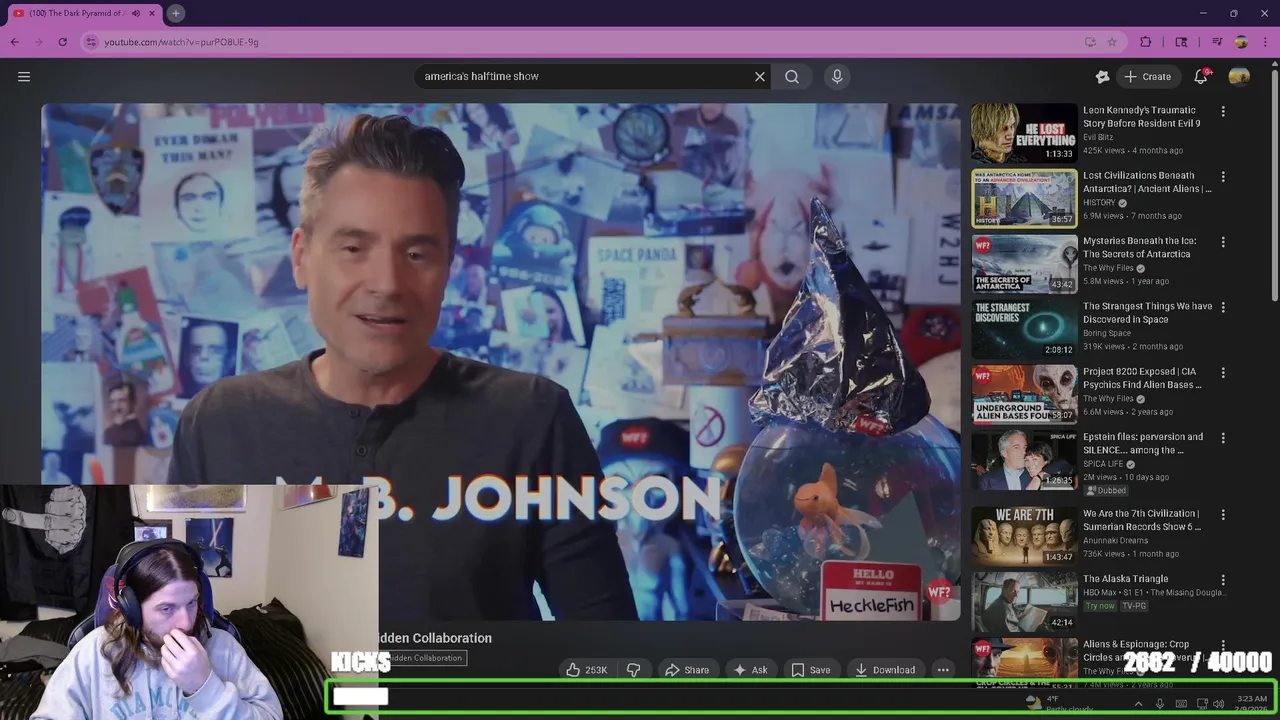The image size is (1280, 720).
Task: Show hidden taskbar icons chevron
Action: click(1138, 704)
